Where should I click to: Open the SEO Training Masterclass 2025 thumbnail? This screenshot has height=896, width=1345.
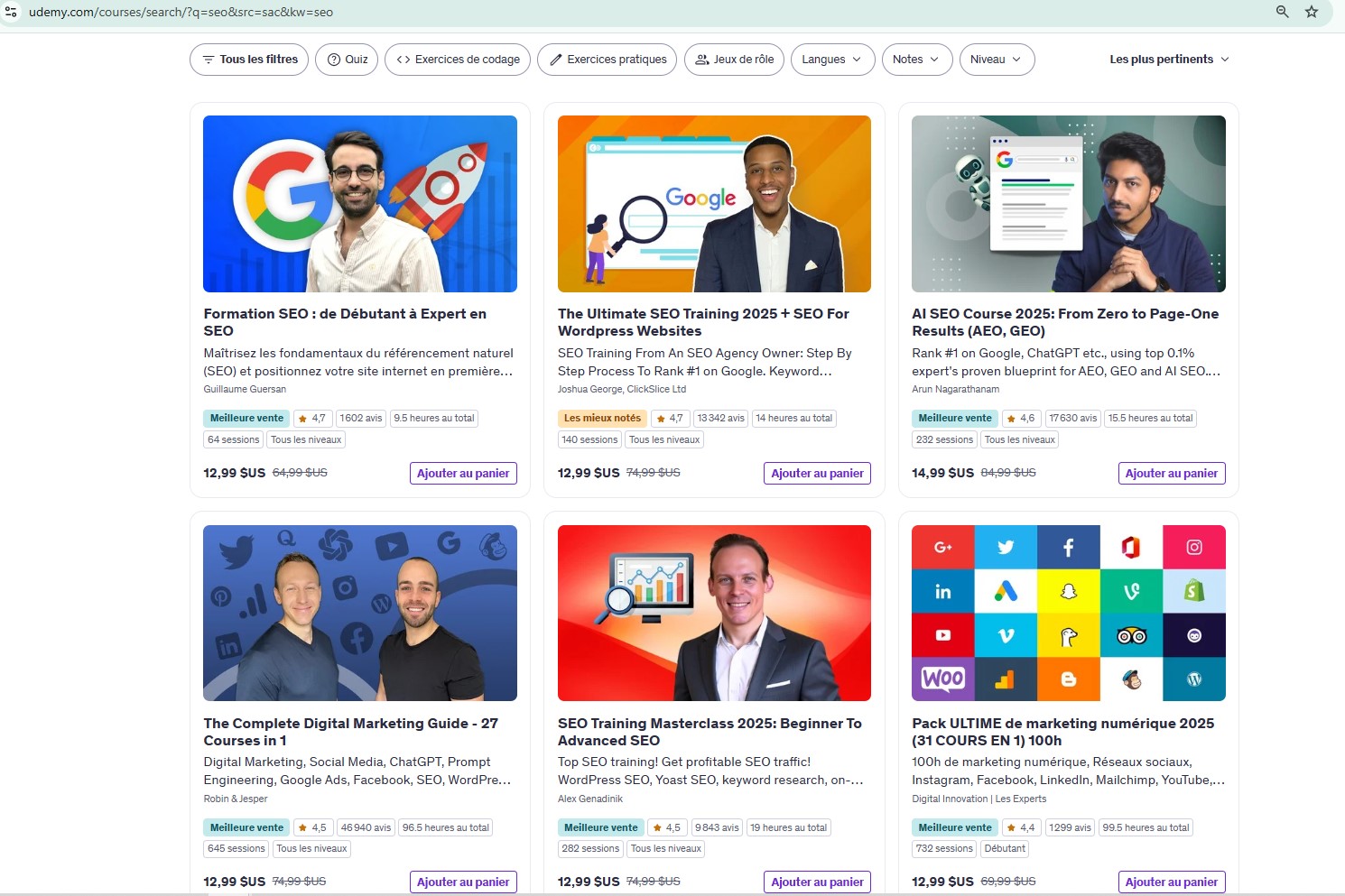click(714, 614)
